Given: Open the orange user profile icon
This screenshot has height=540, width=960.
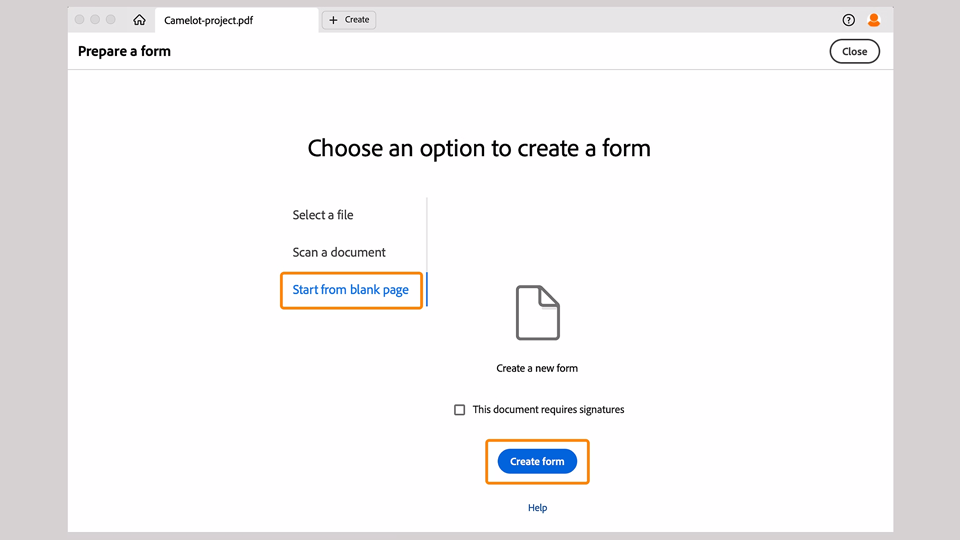Looking at the screenshot, I should coord(874,20).
